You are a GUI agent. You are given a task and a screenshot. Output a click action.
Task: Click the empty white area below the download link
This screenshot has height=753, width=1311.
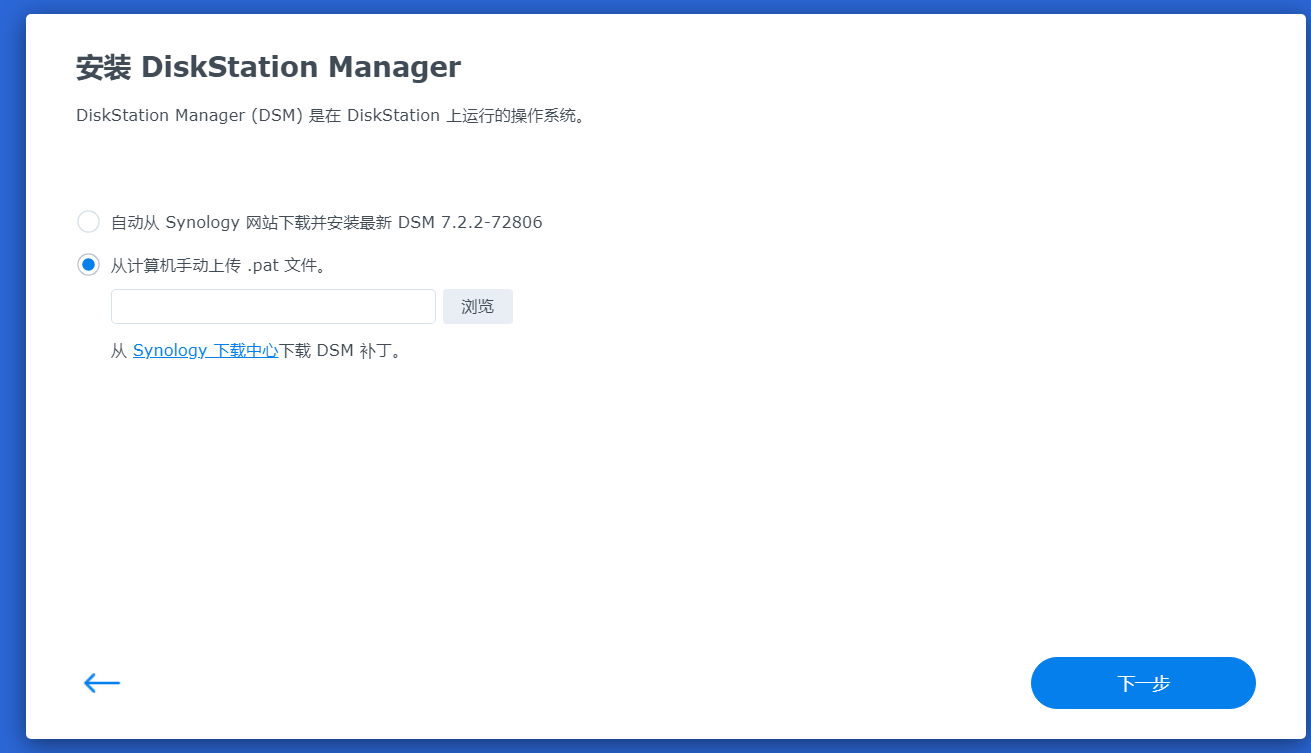point(600,500)
